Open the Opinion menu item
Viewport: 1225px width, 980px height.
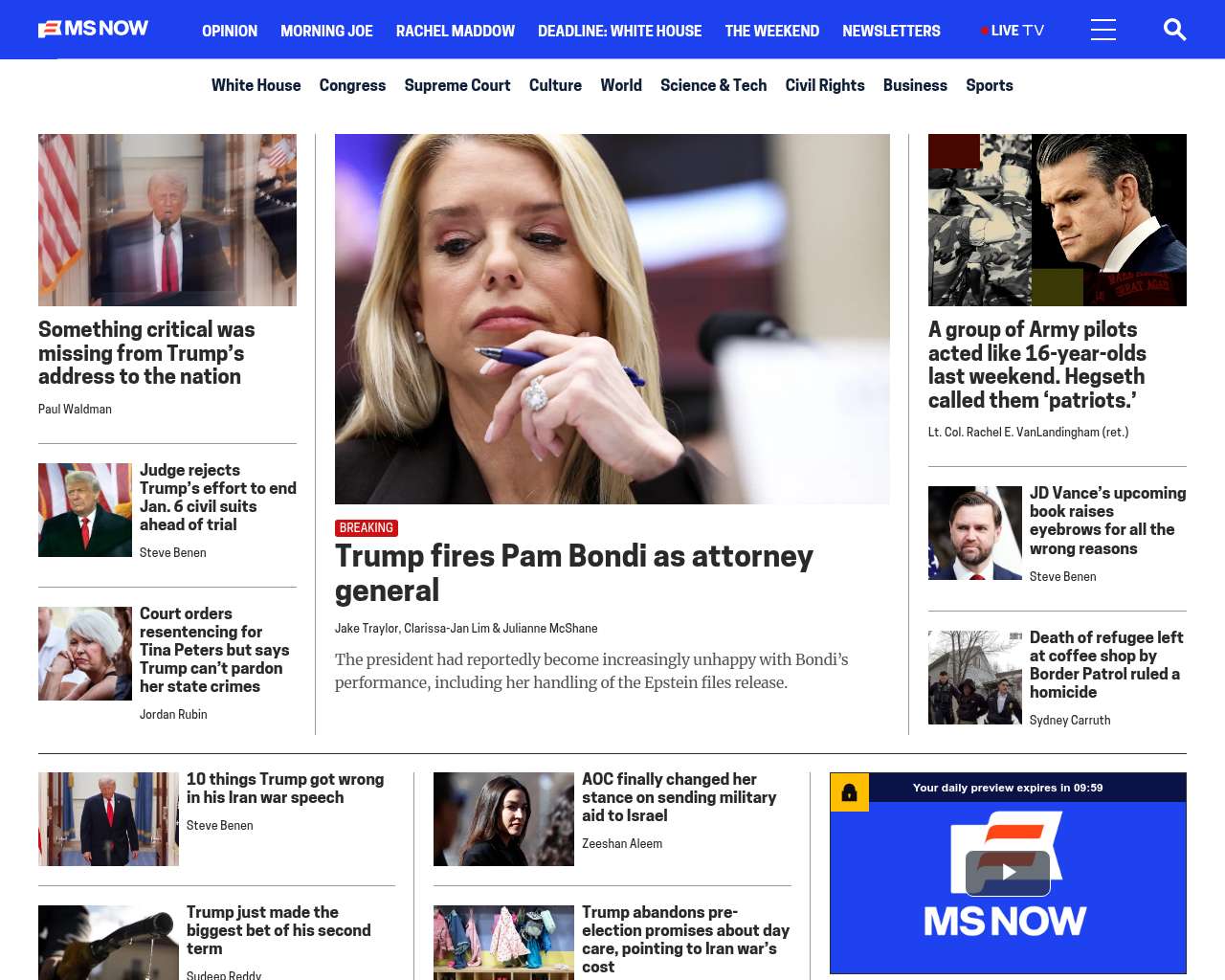pyautogui.click(x=230, y=31)
